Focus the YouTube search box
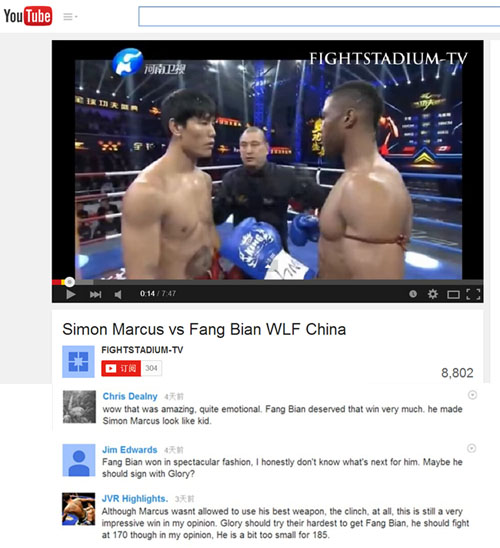This screenshot has height=548, width=500. tap(319, 16)
